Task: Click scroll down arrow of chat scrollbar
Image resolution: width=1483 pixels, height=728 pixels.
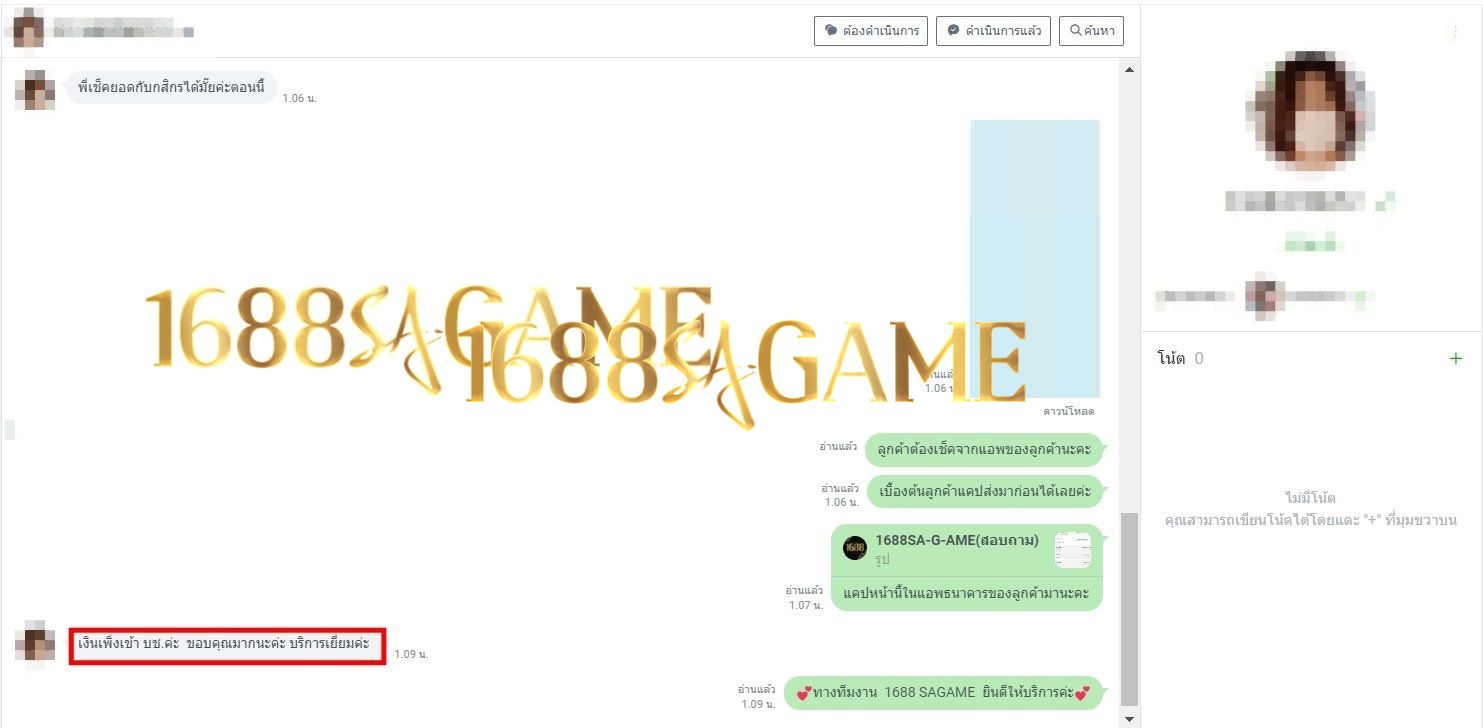Action: pos(1130,719)
